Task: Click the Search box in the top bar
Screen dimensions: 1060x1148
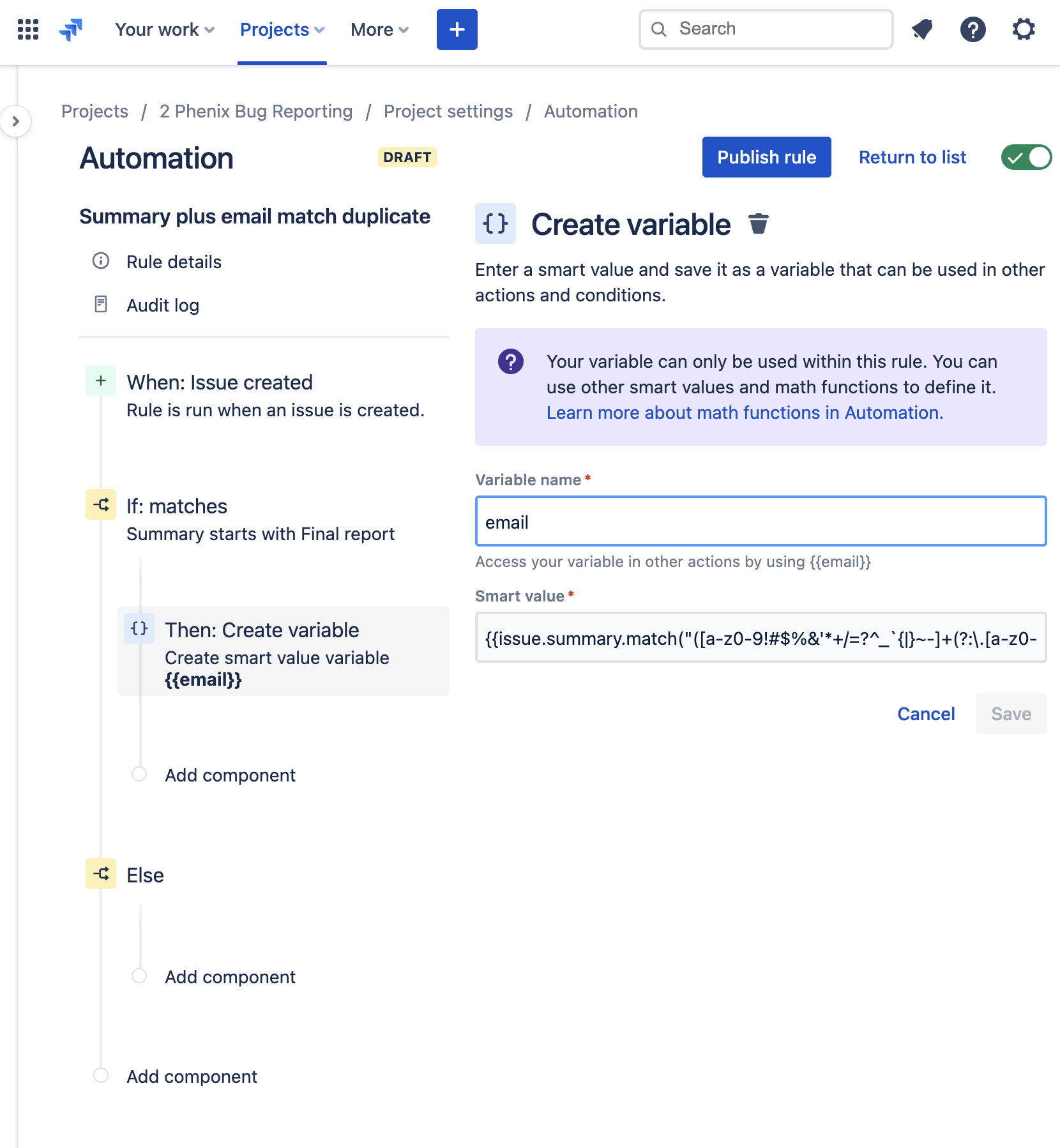Action: [x=766, y=29]
